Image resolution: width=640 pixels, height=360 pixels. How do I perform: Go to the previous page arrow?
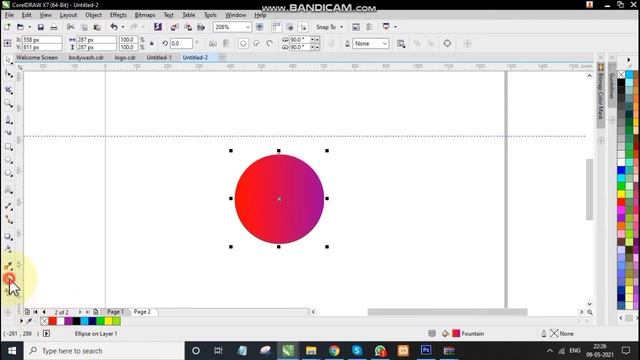click(44, 312)
